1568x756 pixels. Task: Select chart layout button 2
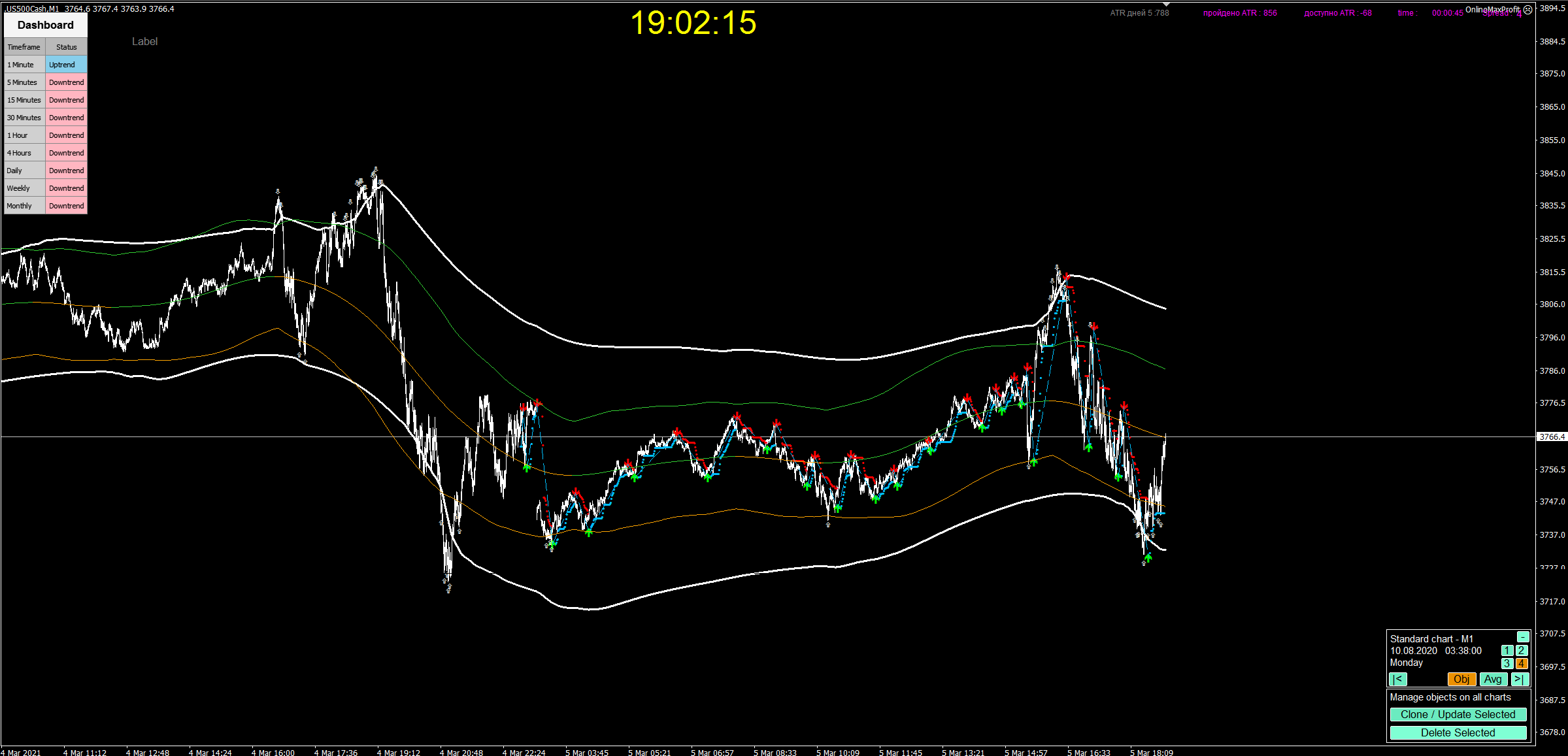coord(1522,651)
